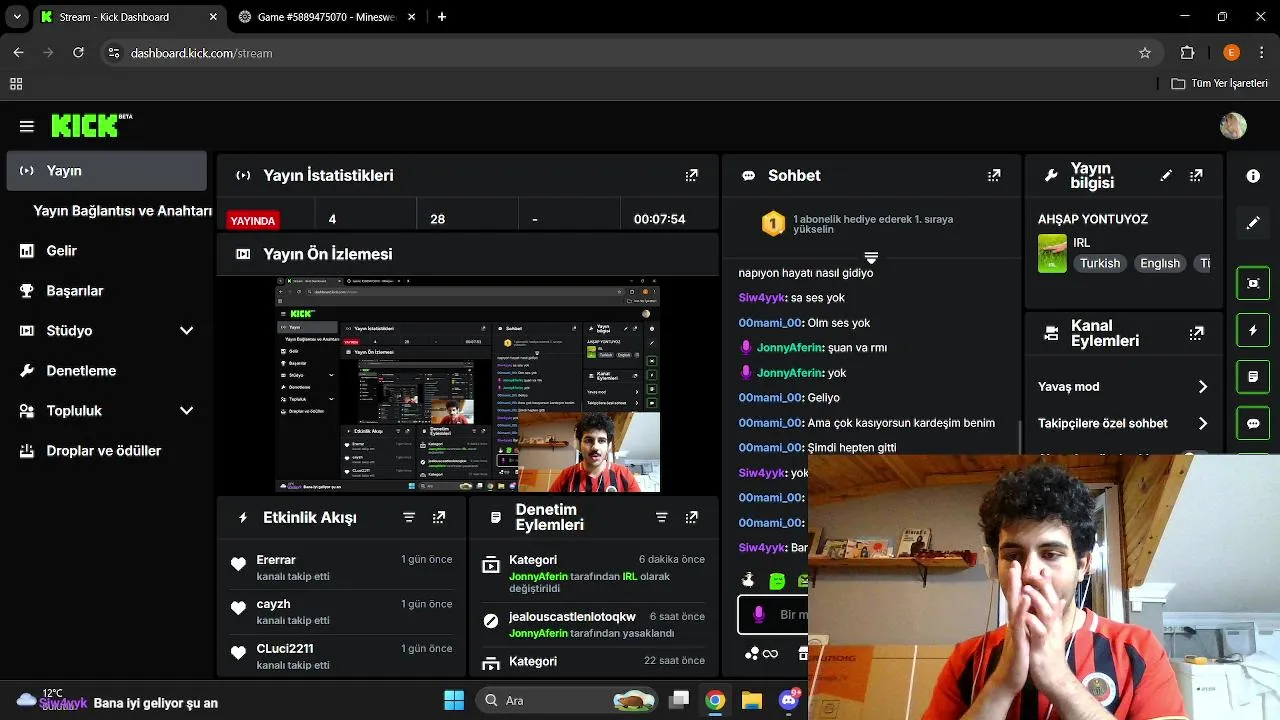Open Yavaş mod settings arrow
This screenshot has height=720, width=1280.
[1202, 387]
